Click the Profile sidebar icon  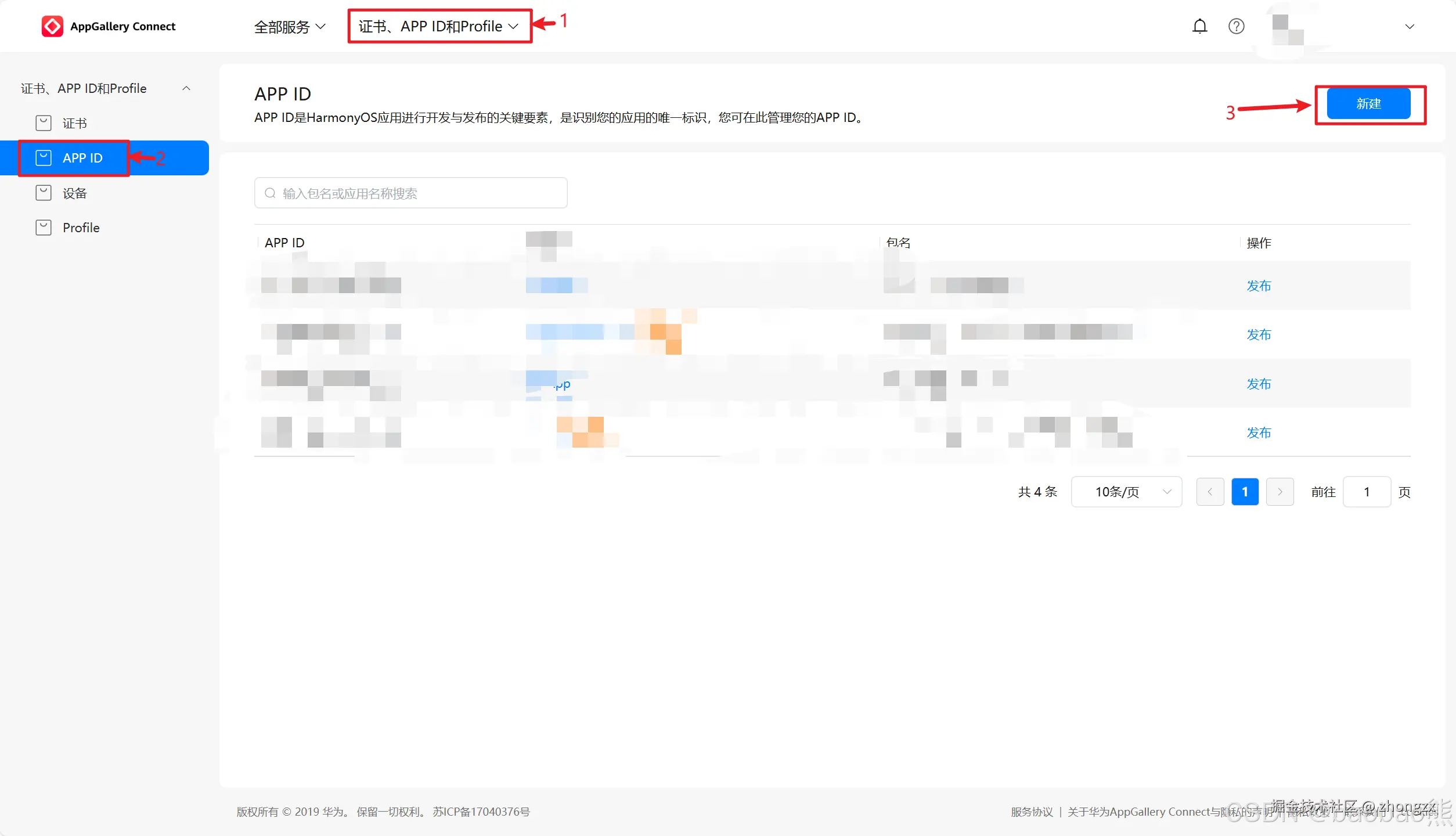pyautogui.click(x=44, y=228)
